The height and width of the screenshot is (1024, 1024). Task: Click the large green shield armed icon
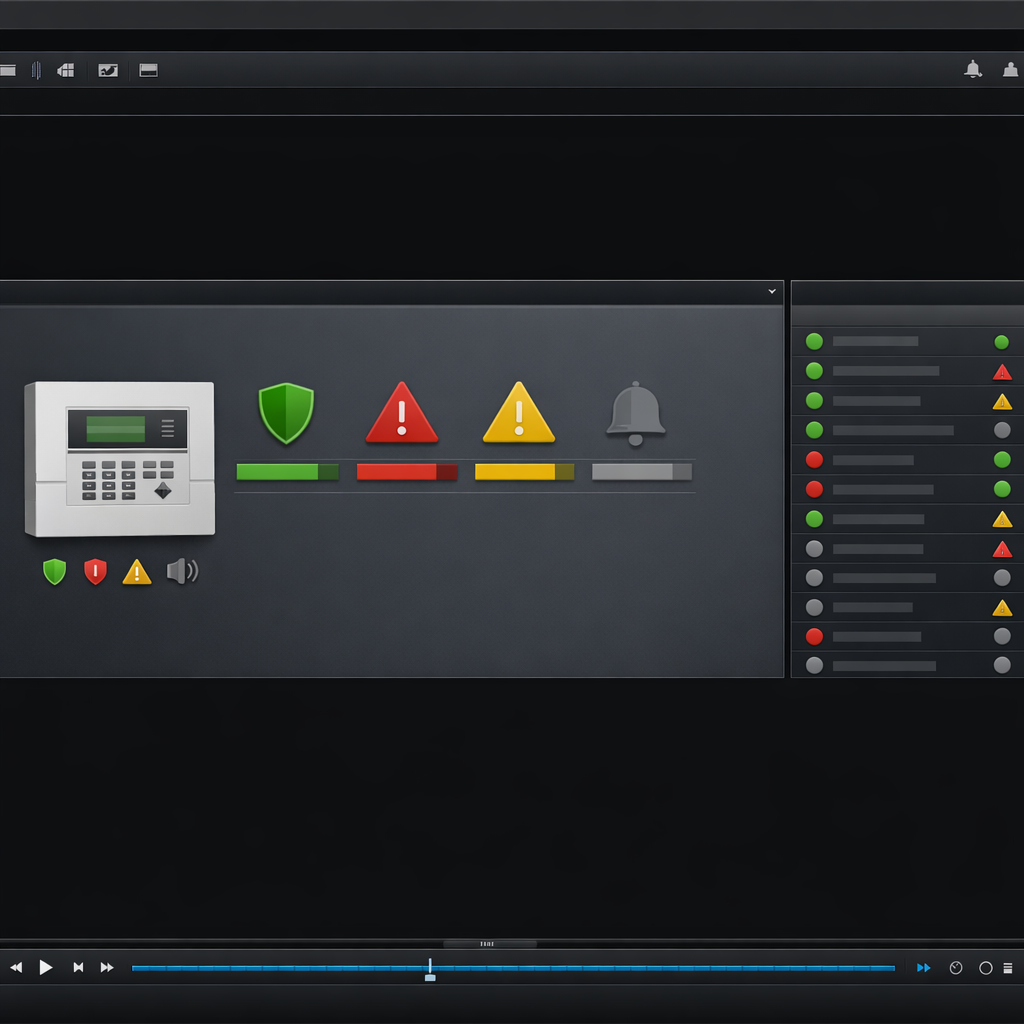pos(286,413)
